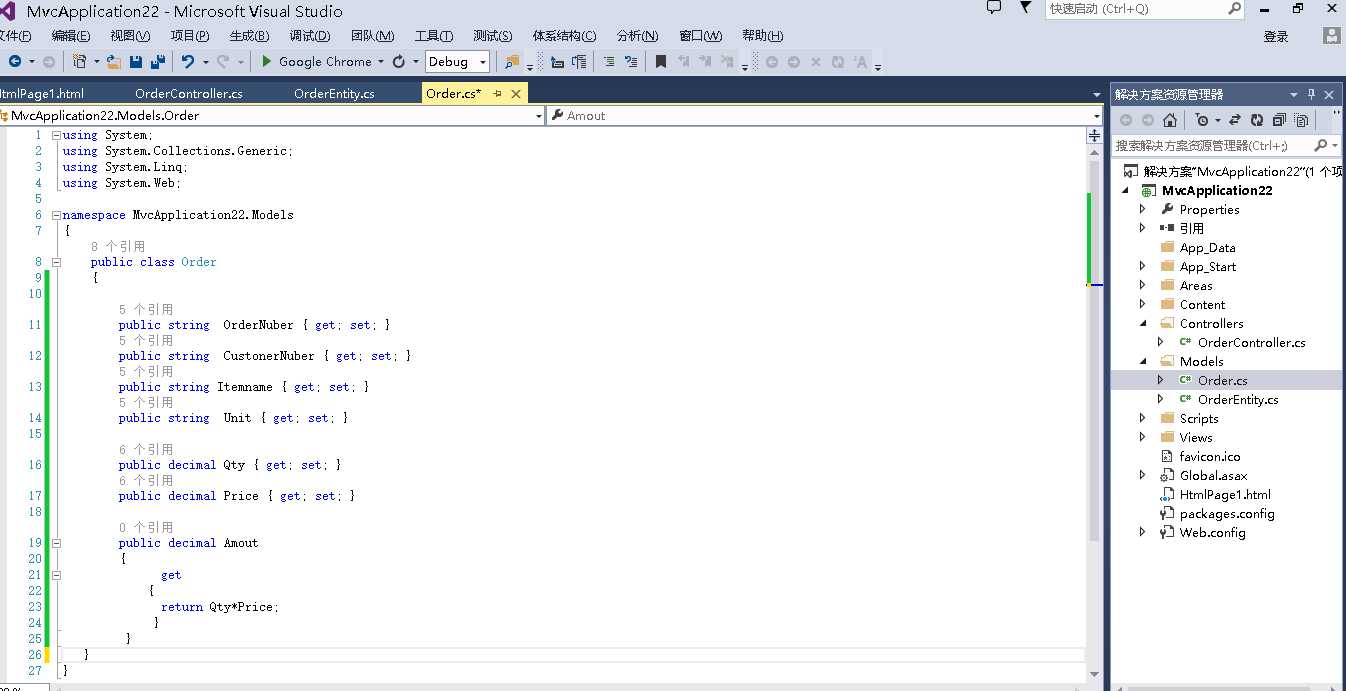This screenshot has height=691, width=1346.
Task: Click the Quick Launch search field
Action: [x=1144, y=8]
